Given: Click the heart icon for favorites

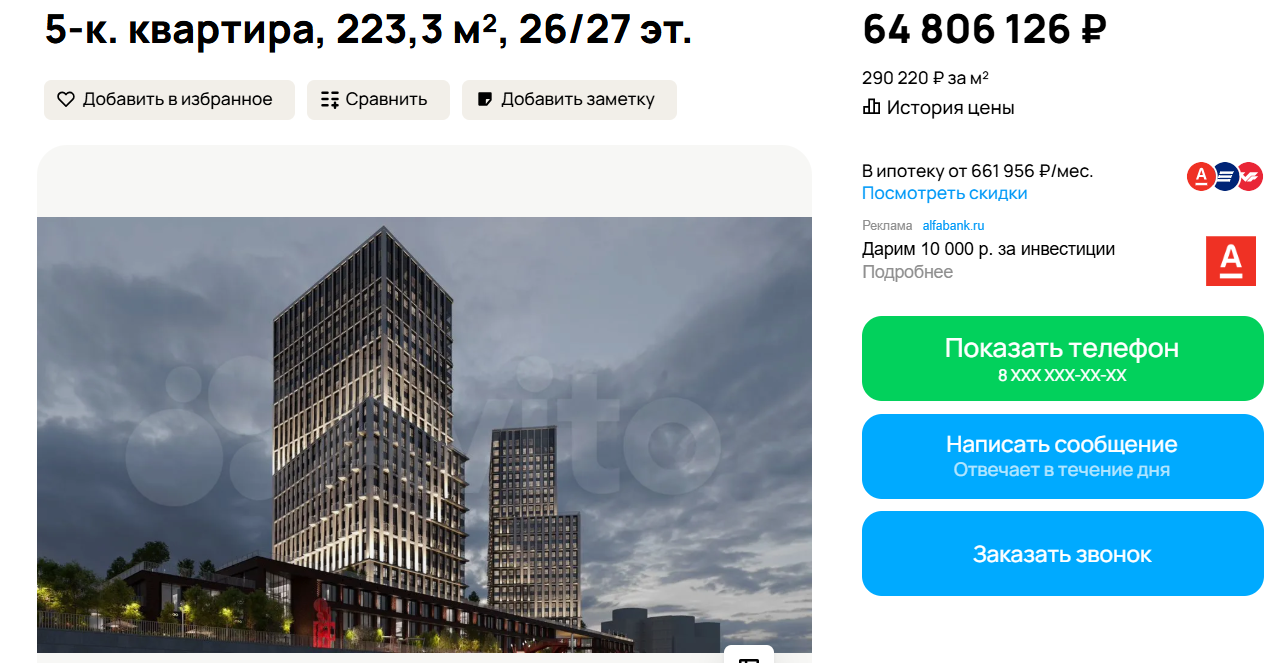Looking at the screenshot, I should click(66, 100).
